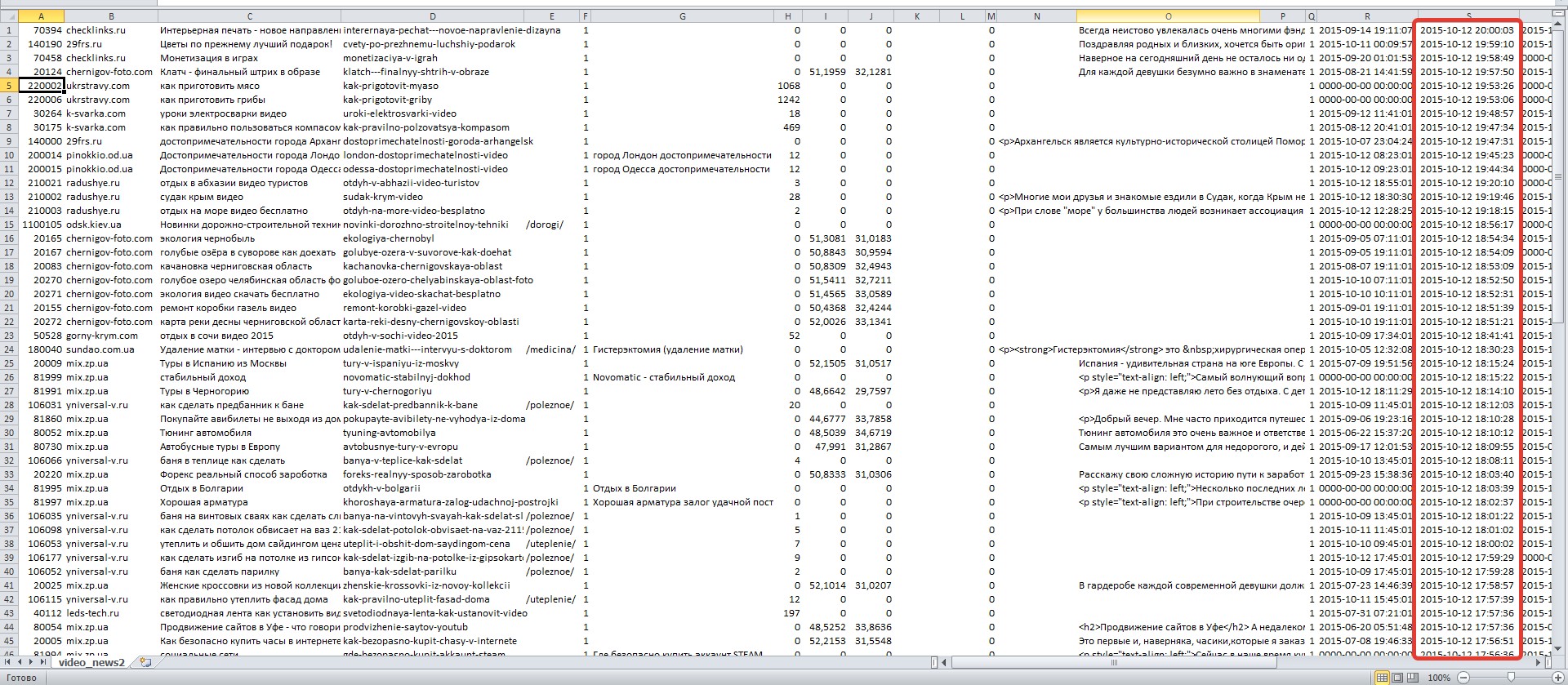Image resolution: width=1568 pixels, height=685 pixels.
Task: Click cell 'gorny-krym.com'
Action: pos(111,336)
